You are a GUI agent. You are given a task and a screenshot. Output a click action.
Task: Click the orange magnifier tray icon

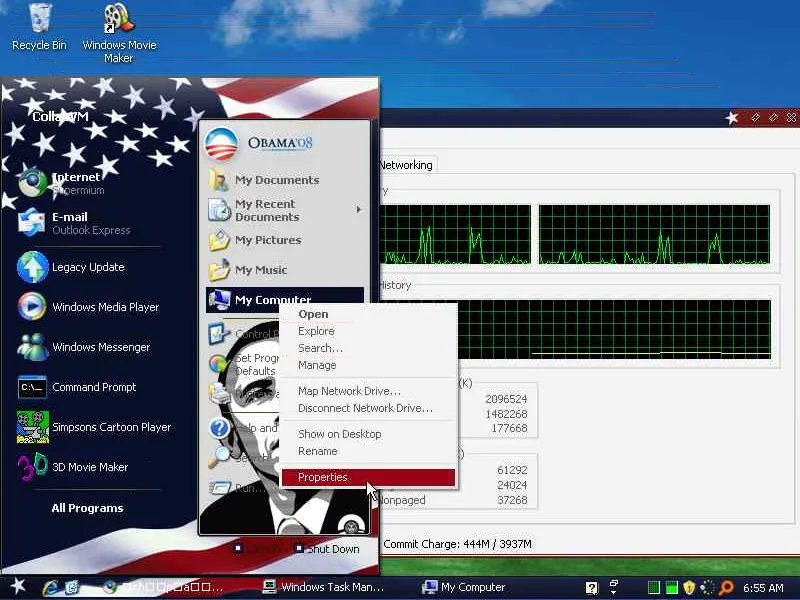pyautogui.click(x=726, y=587)
